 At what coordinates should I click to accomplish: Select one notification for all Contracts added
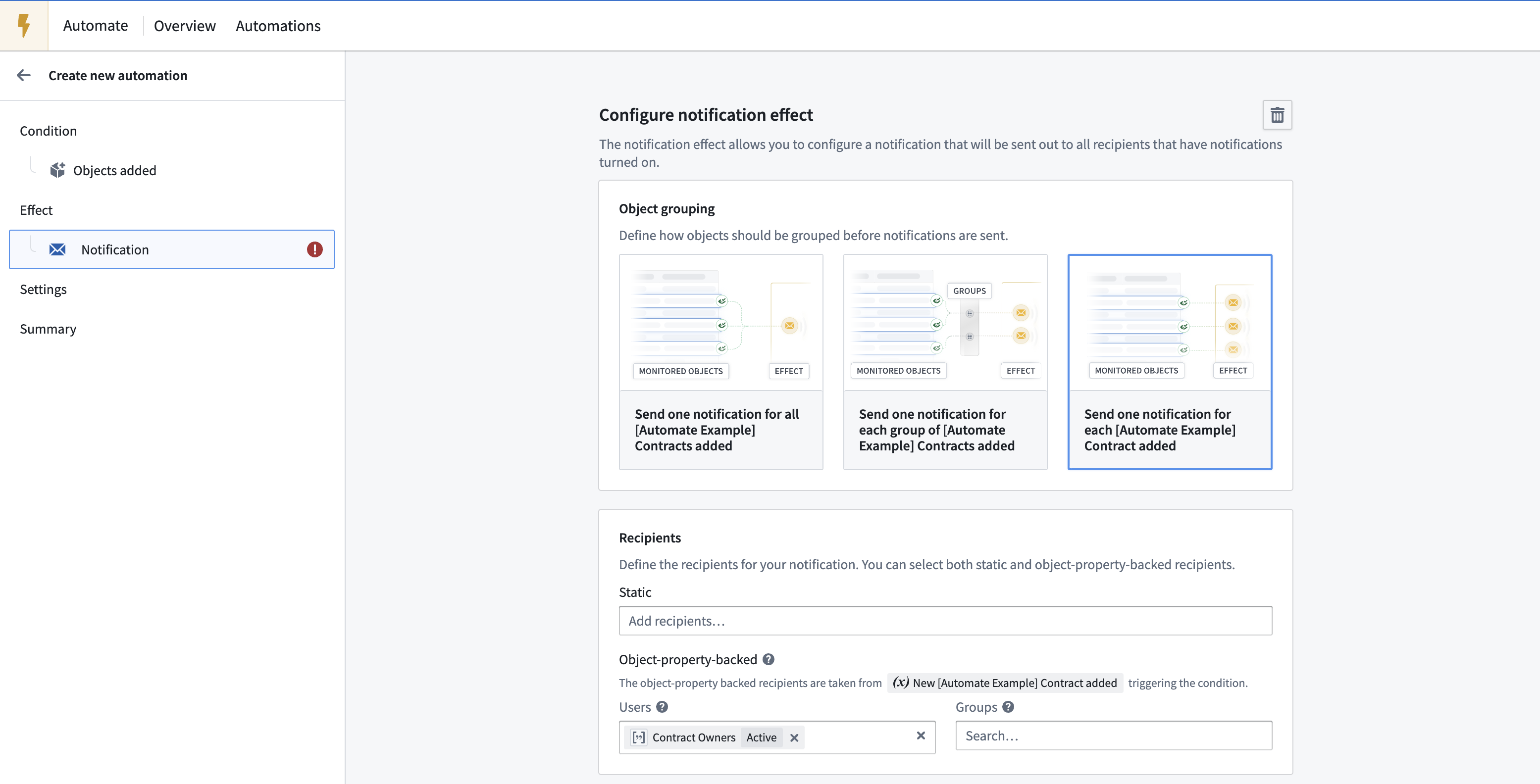point(721,362)
